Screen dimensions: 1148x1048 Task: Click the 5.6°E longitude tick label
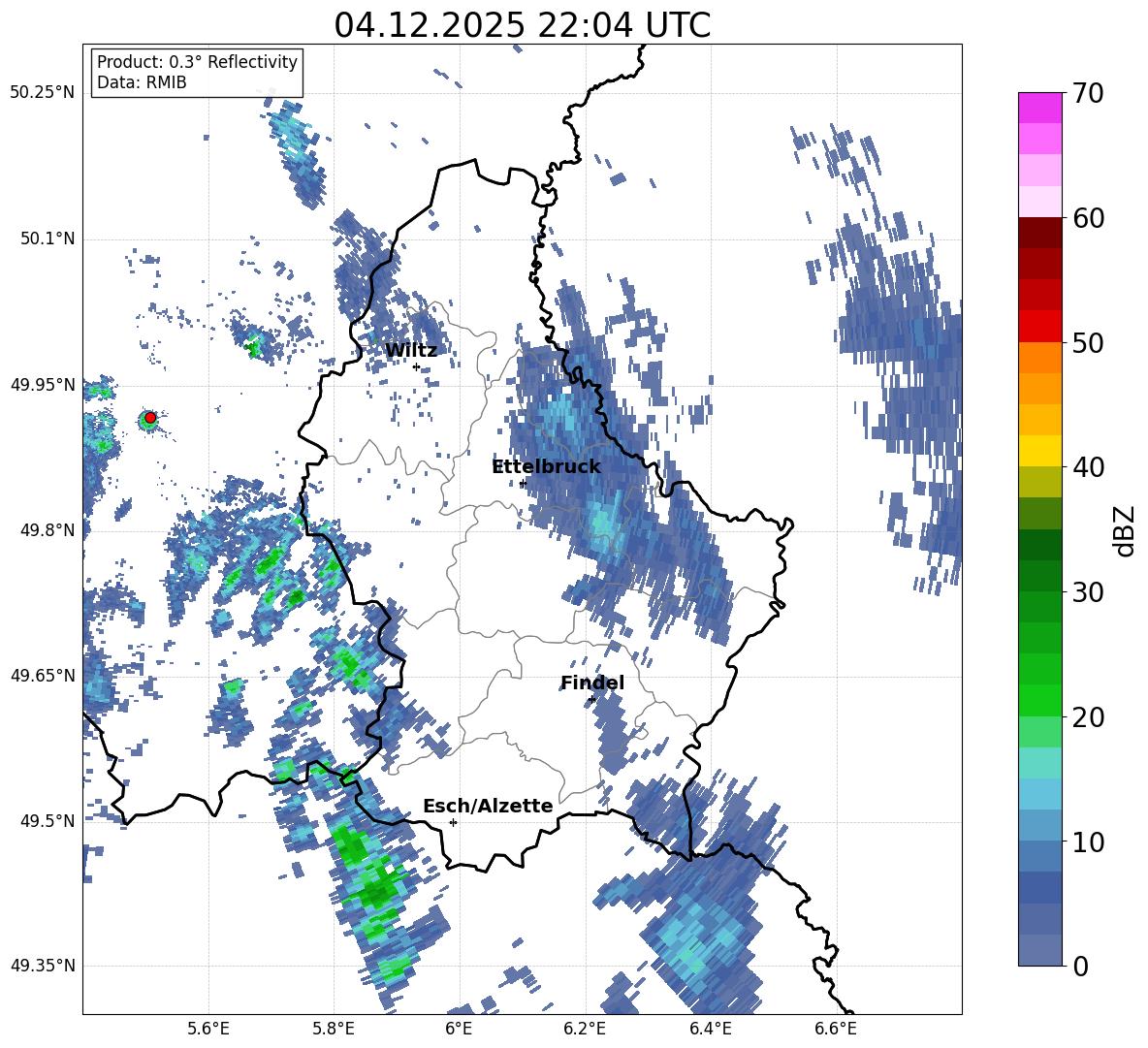208,1029
